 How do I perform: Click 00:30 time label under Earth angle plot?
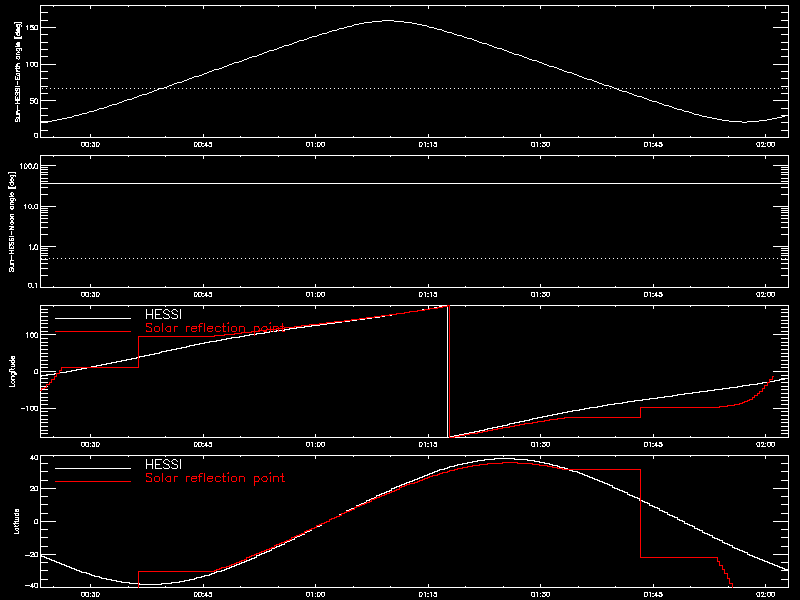[90, 144]
